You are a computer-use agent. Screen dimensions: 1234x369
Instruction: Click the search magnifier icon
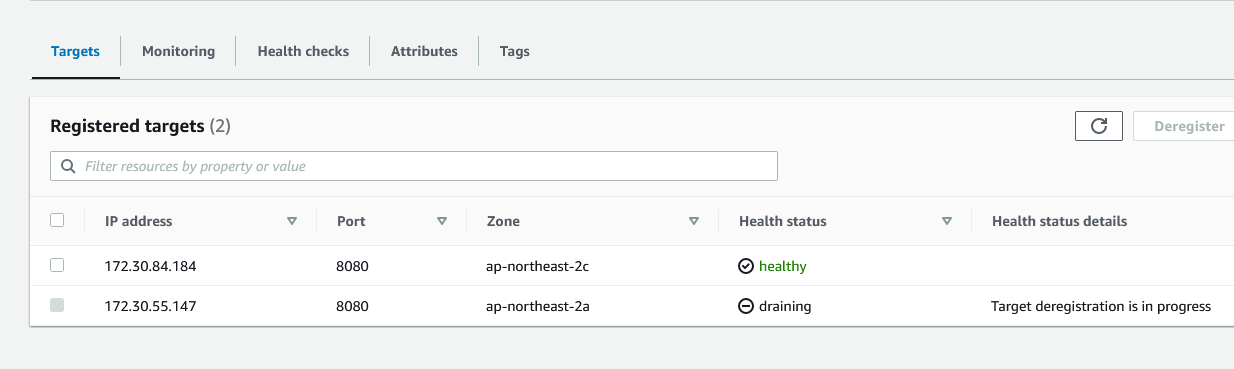(68, 166)
